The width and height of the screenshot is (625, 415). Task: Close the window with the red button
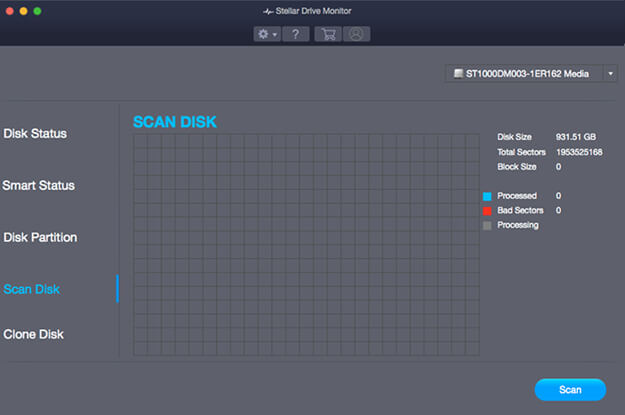click(10, 11)
